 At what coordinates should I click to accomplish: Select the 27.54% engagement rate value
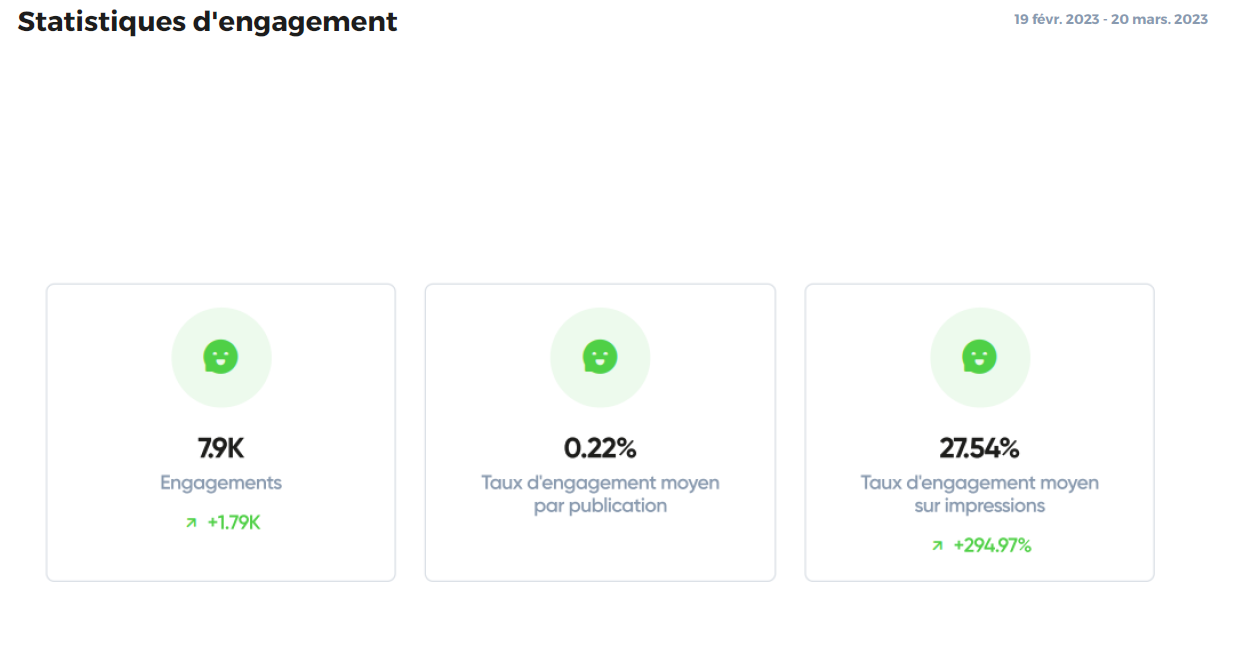[x=979, y=449]
